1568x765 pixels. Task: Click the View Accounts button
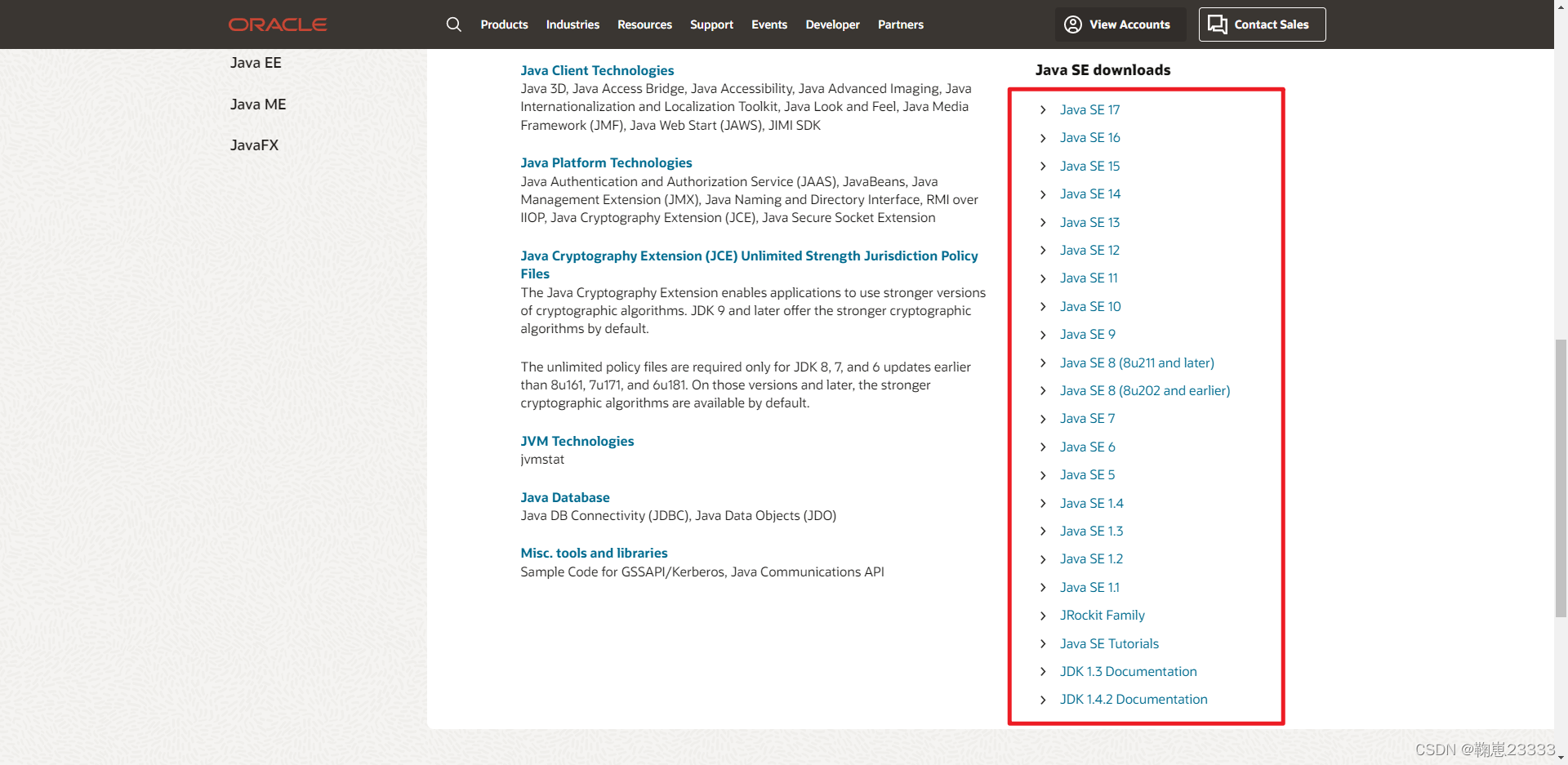click(1120, 24)
